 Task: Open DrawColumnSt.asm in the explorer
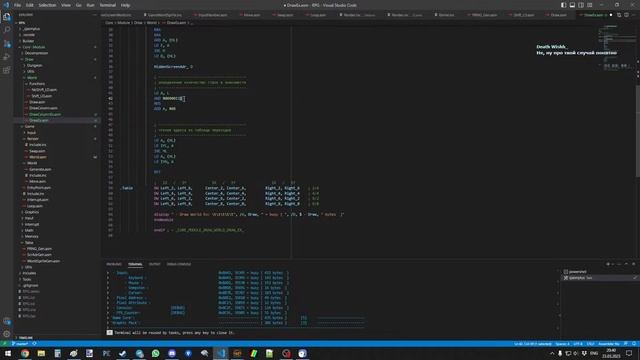tap(45, 114)
